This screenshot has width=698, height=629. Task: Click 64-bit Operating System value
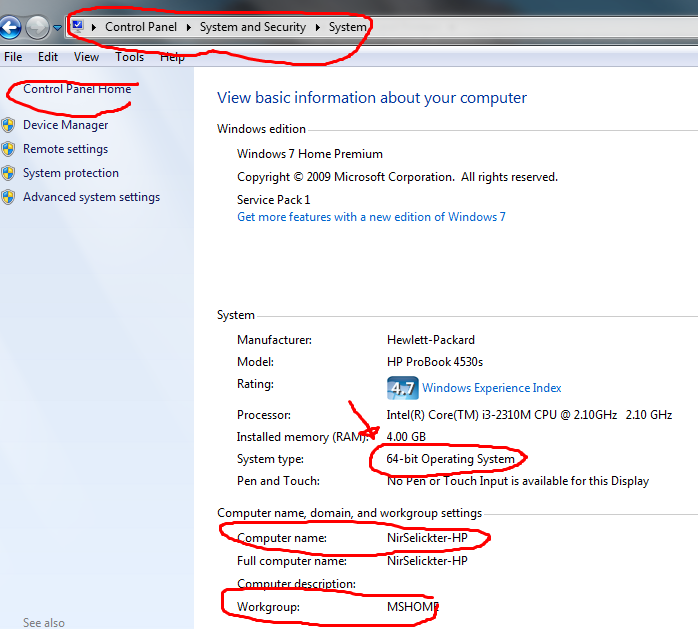pyautogui.click(x=450, y=459)
